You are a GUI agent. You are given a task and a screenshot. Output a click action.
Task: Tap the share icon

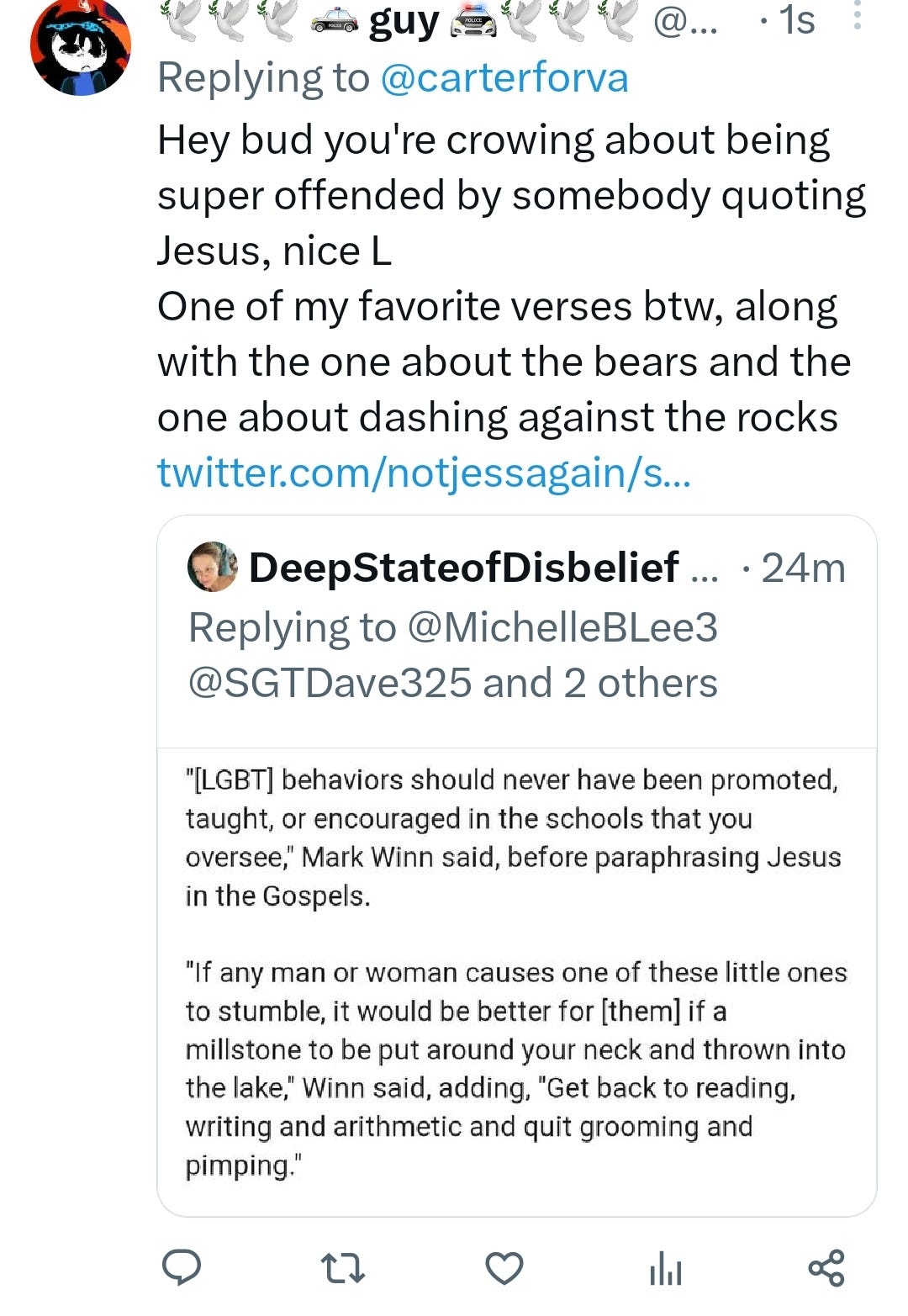(826, 1268)
